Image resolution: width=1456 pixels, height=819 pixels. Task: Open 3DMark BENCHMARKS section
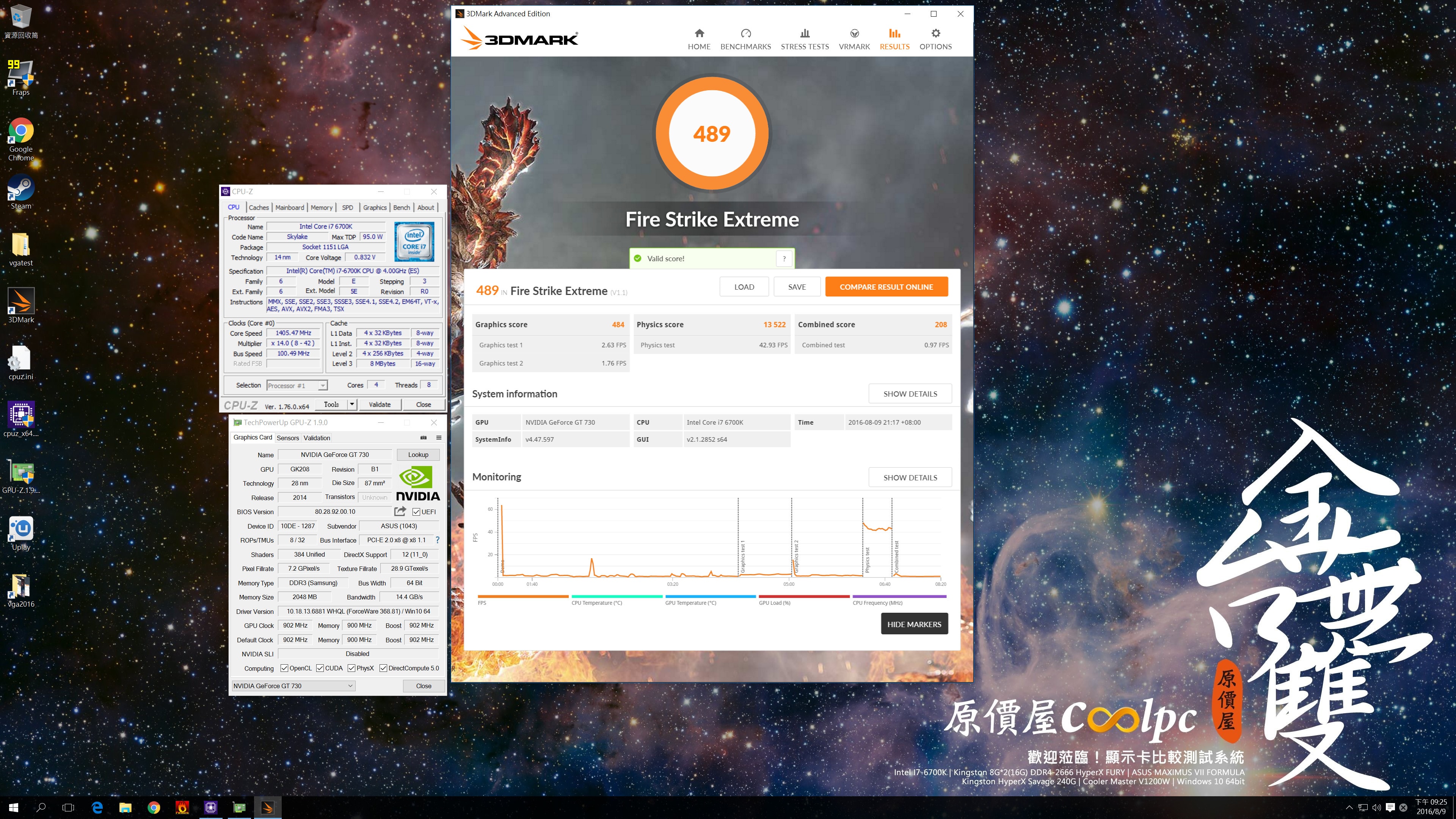[x=745, y=39]
